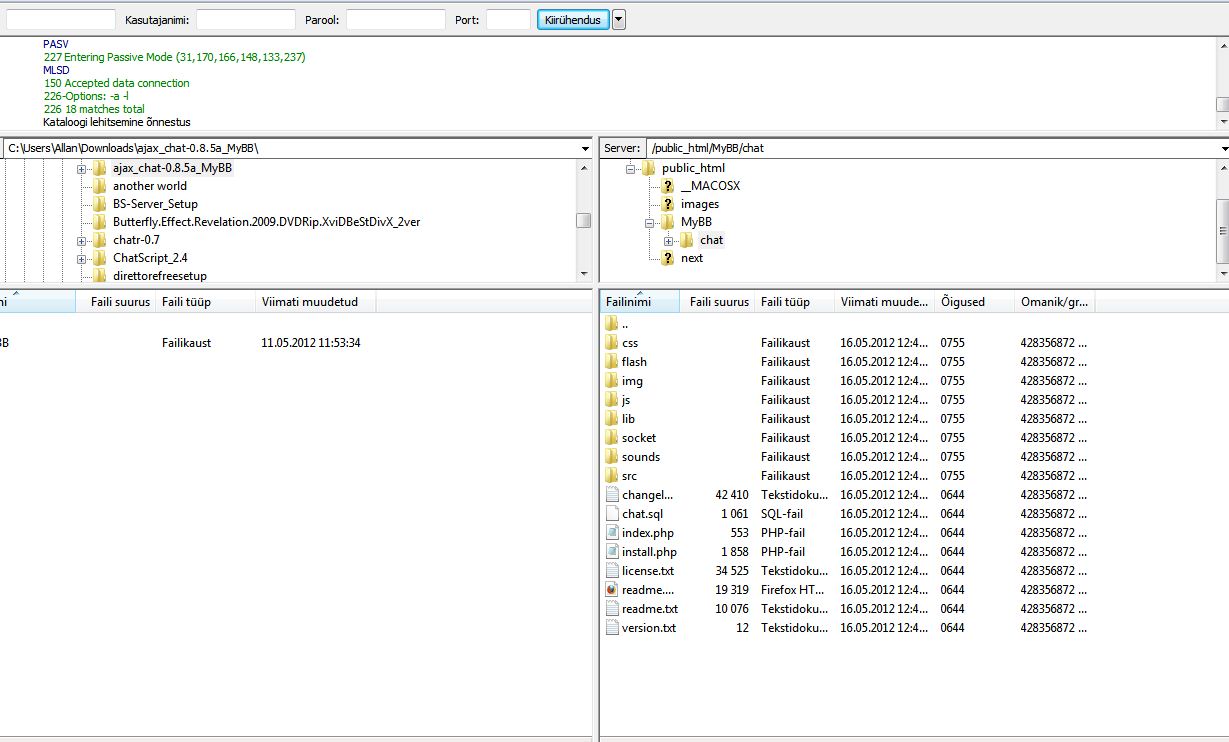Click the SQL-fail file type cell
Image resolution: width=1229 pixels, height=742 pixels.
[x=782, y=514]
